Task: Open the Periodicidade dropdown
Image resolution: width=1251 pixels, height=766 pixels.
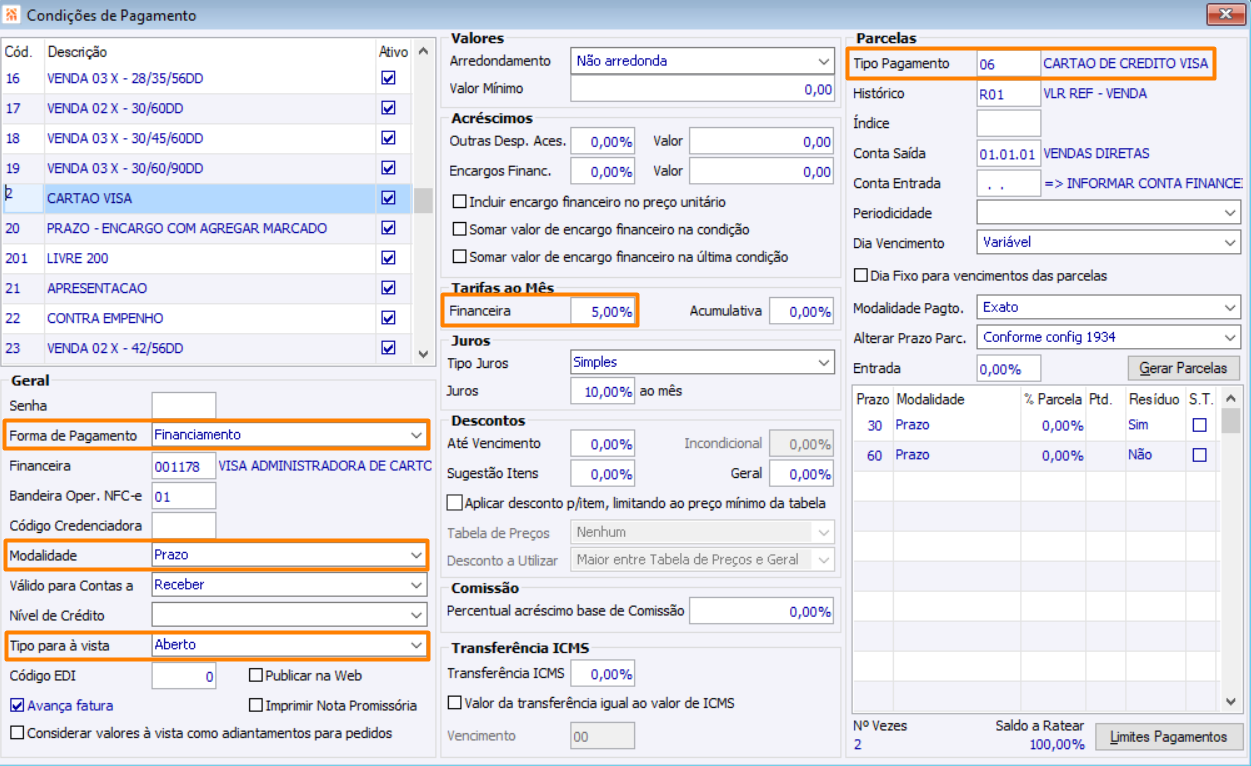Action: (1230, 213)
